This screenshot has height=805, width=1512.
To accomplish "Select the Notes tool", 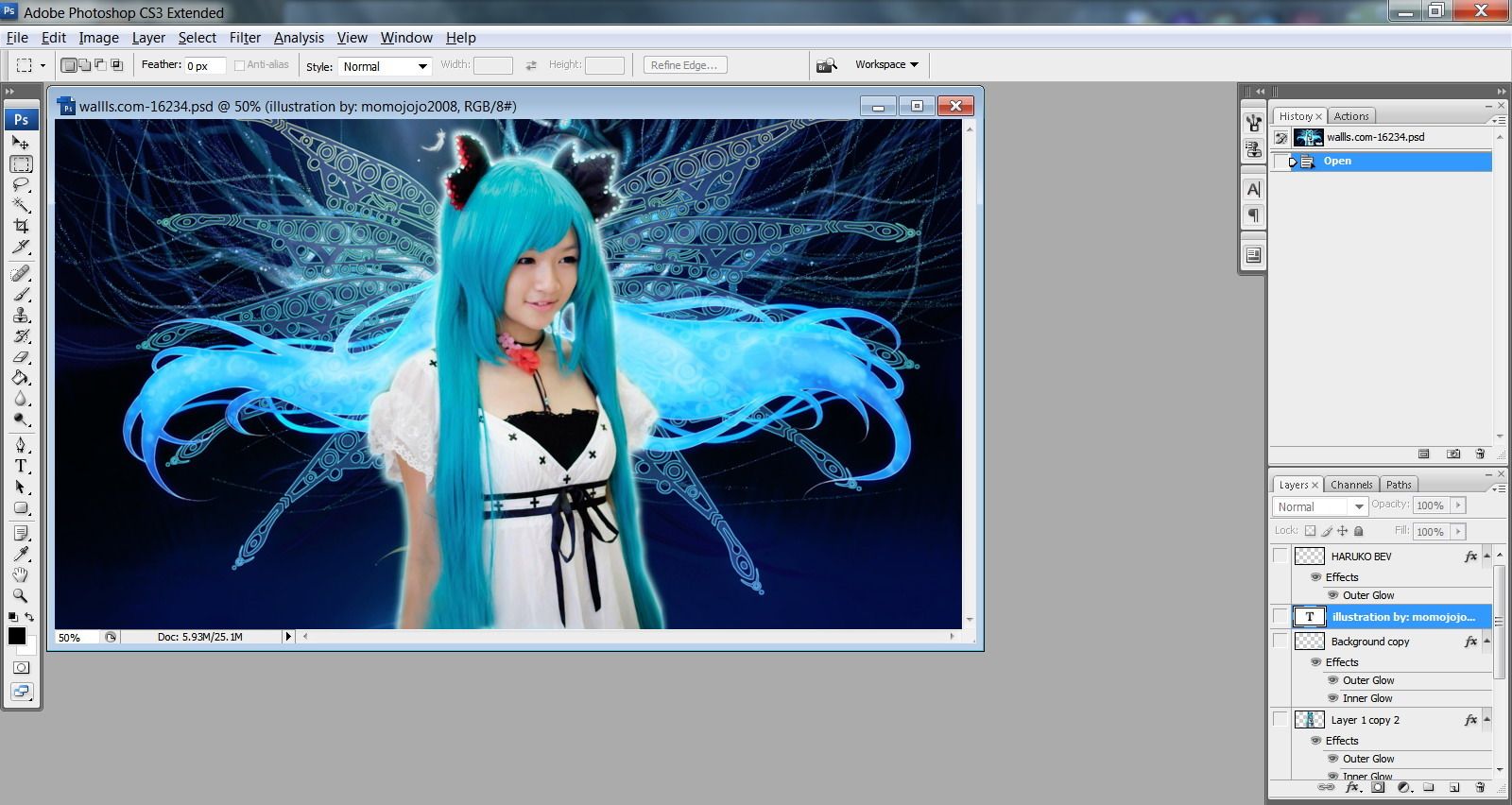I will (21, 534).
